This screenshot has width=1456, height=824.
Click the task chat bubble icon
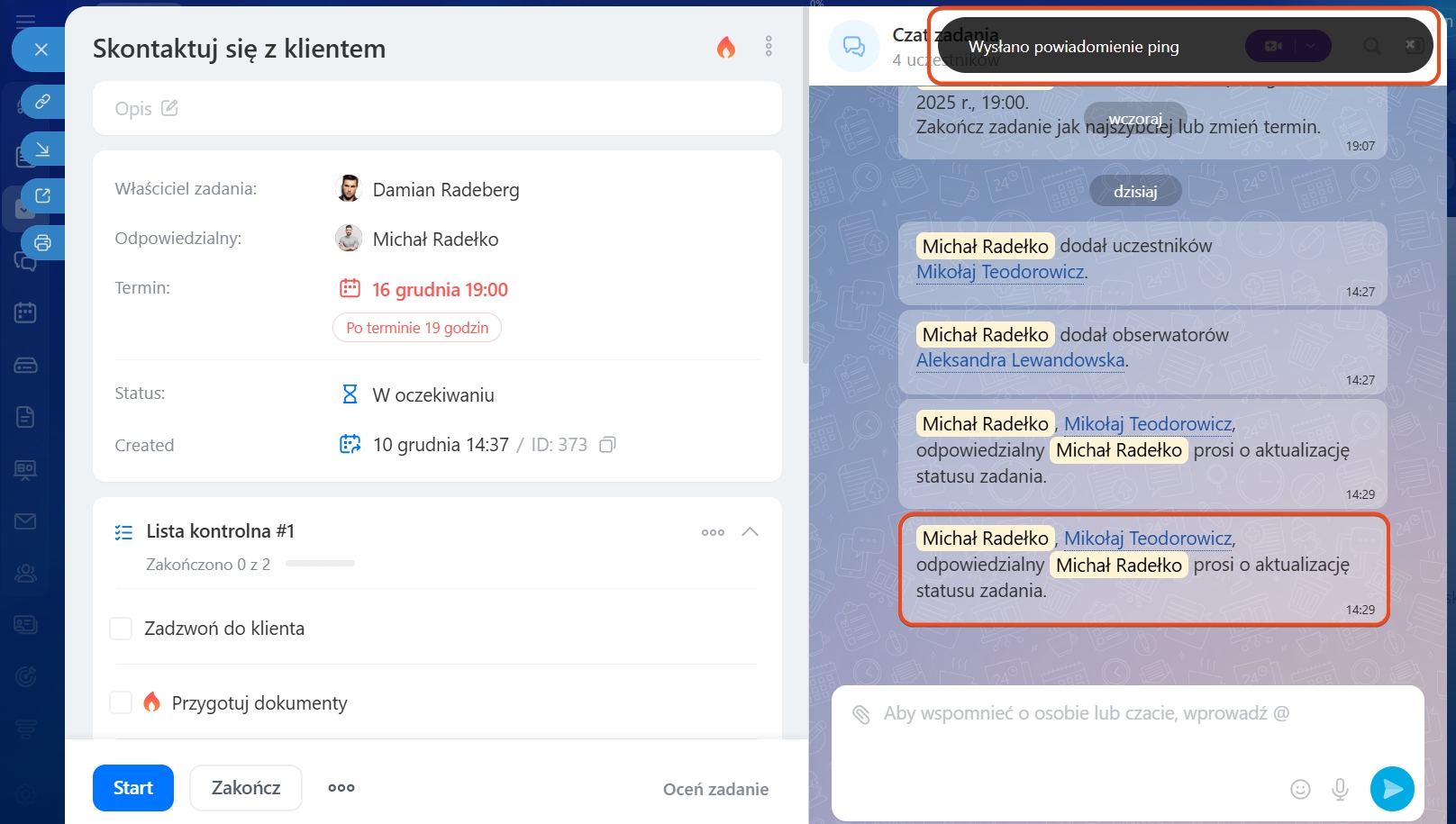coord(853,46)
